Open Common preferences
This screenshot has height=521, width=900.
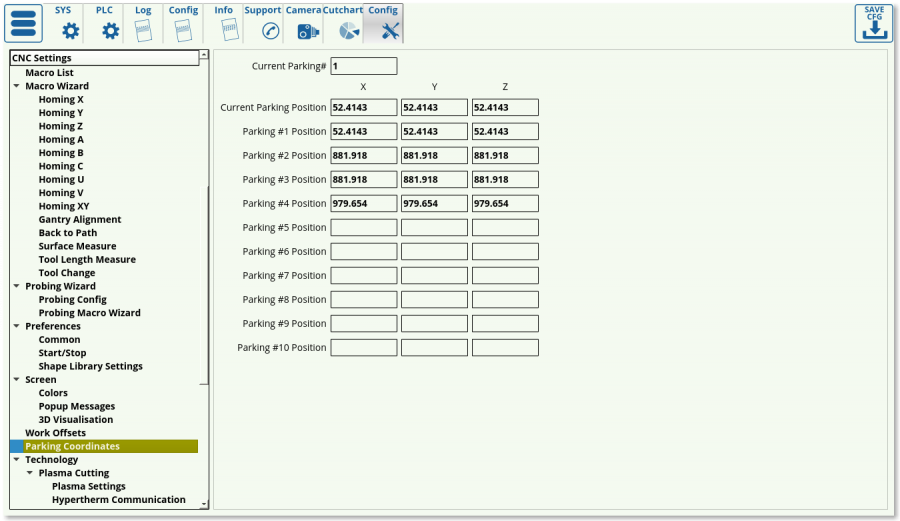point(59,340)
